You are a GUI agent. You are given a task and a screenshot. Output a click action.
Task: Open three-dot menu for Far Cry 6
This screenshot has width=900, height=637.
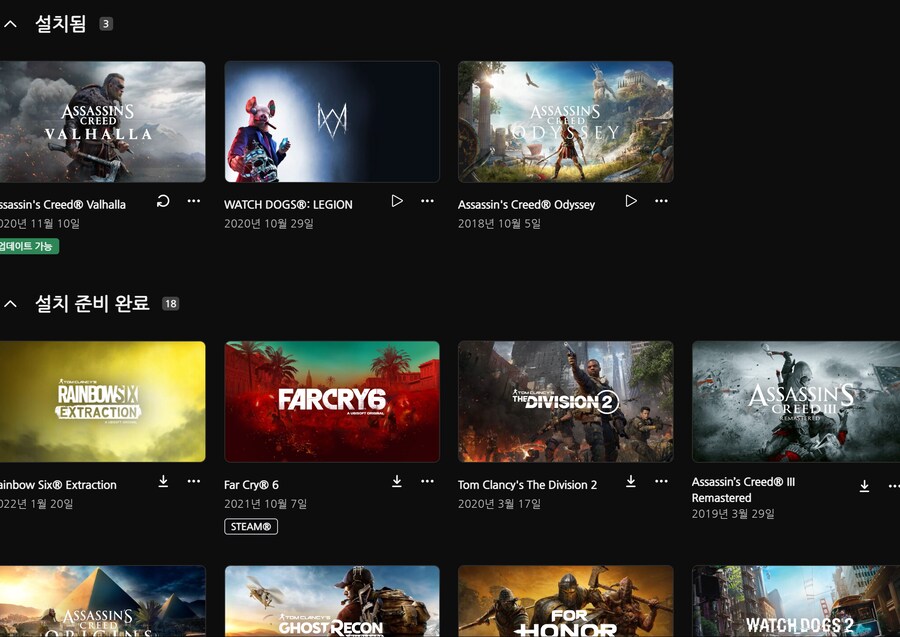click(427, 481)
